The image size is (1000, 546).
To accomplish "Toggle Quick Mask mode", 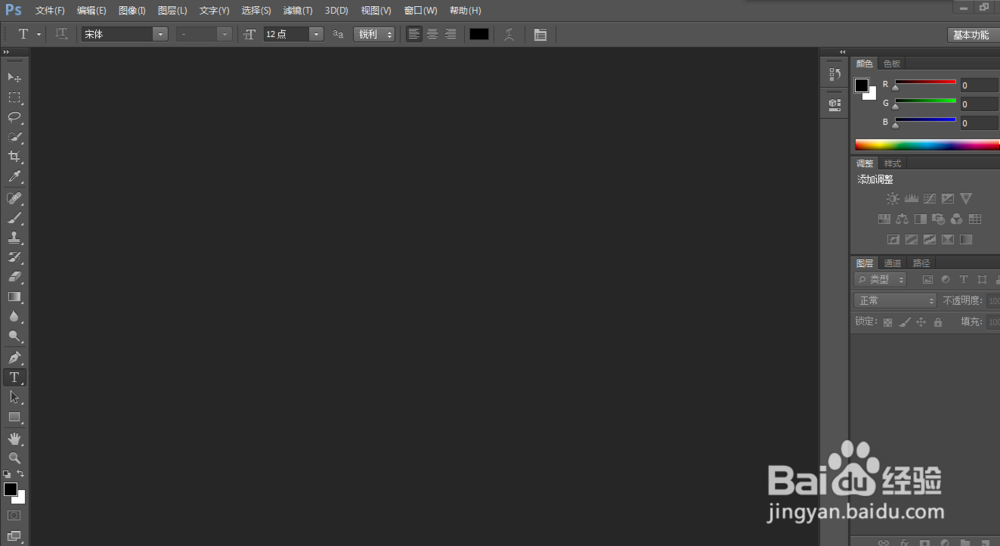I will pos(14,515).
